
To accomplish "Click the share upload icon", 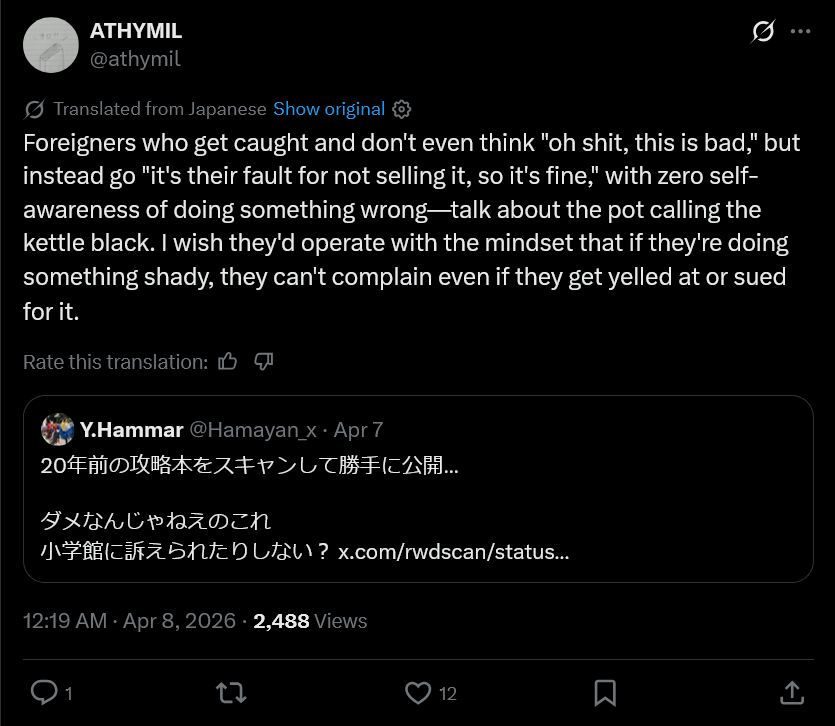I will tap(790, 691).
